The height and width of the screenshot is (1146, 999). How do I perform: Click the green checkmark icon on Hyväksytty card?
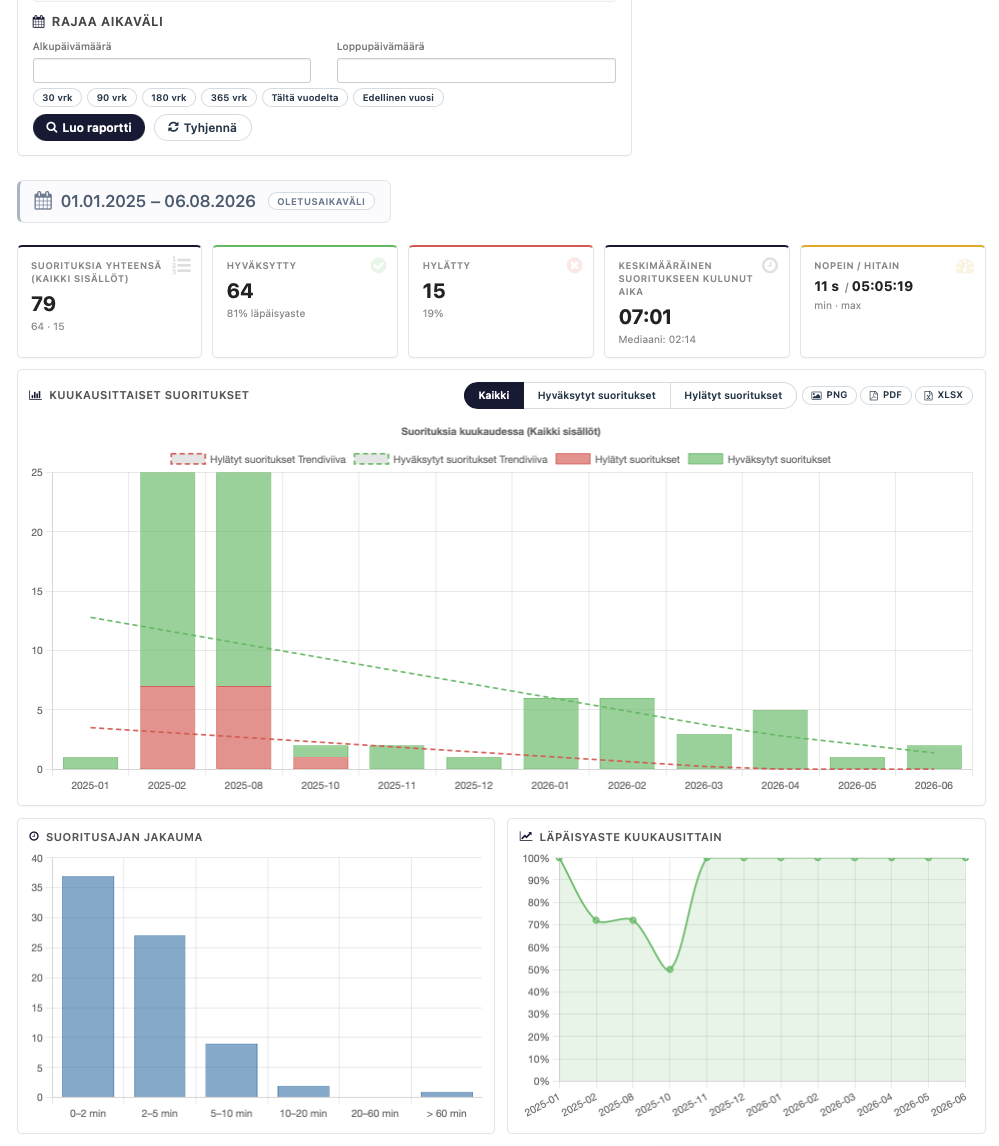[x=379, y=265]
